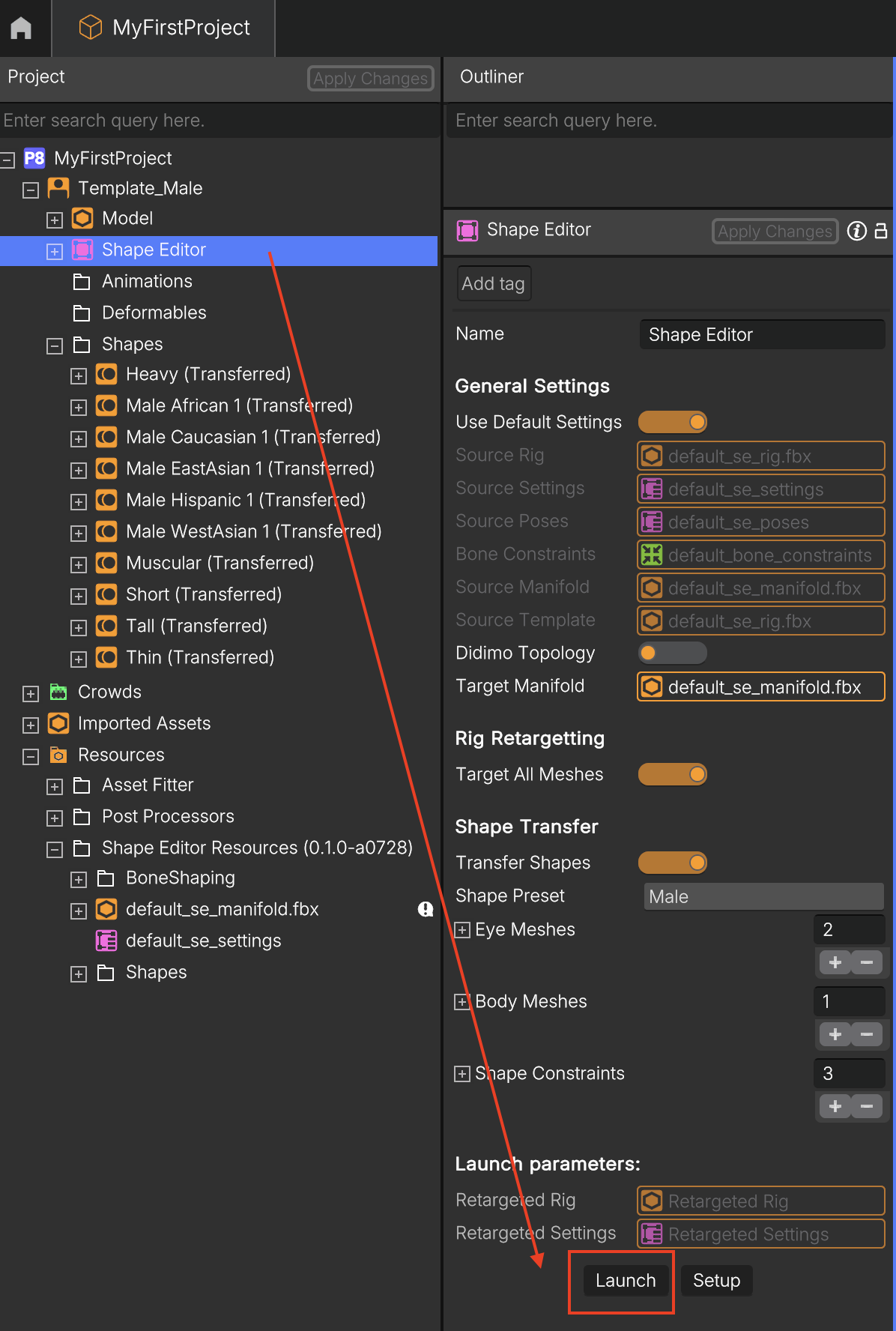The height and width of the screenshot is (1331, 896).
Task: Click the Bone Constraints field icon
Action: [652, 555]
